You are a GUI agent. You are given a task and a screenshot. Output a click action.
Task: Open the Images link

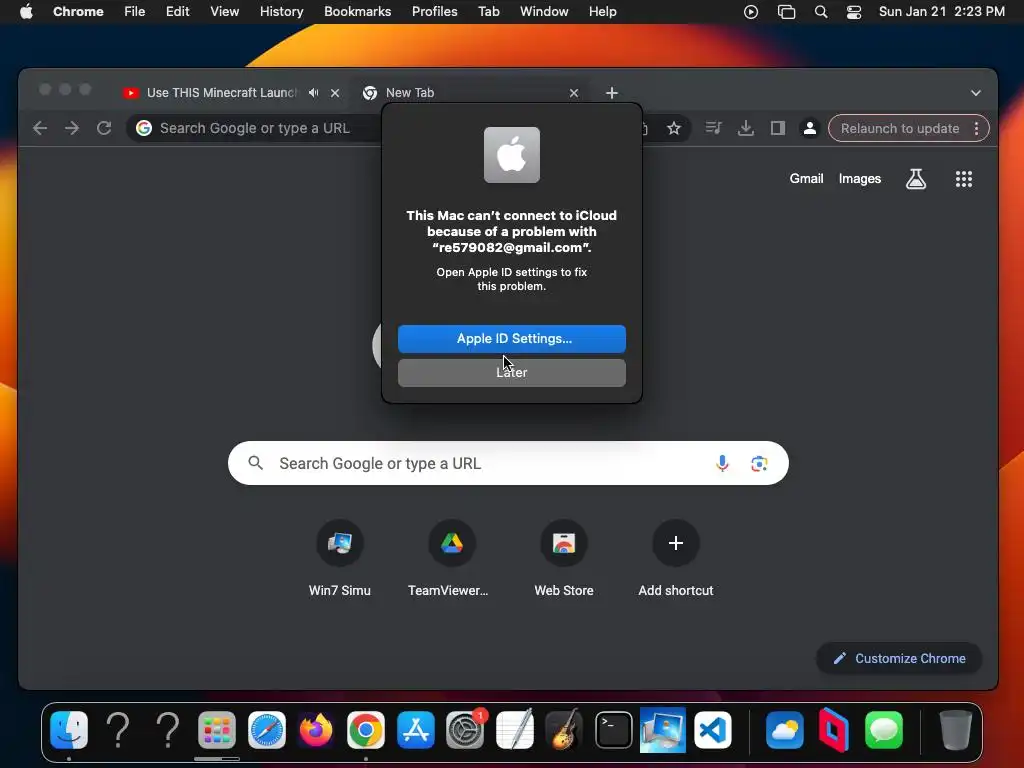[859, 178]
